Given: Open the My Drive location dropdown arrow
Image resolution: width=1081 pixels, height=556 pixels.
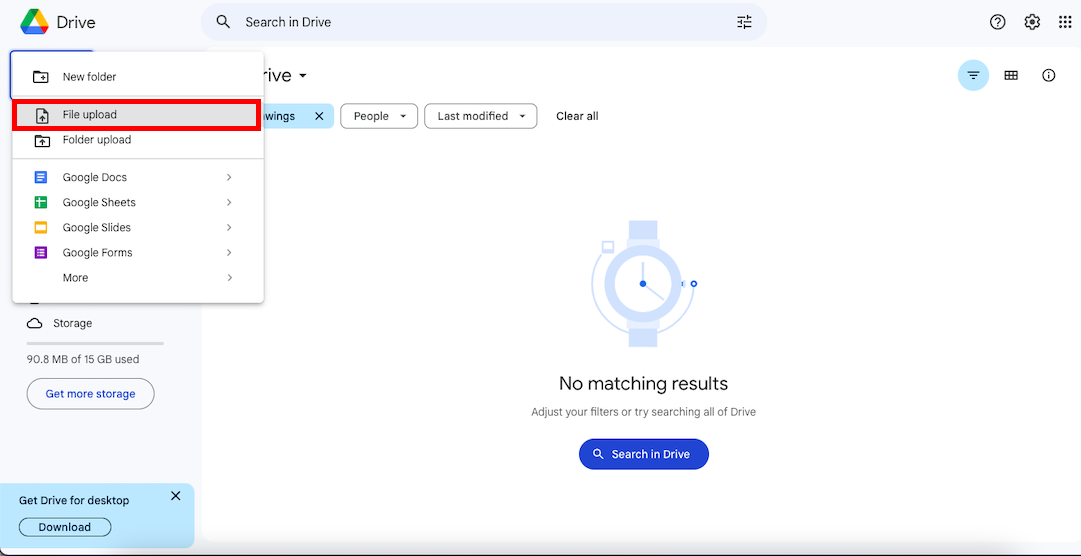Looking at the screenshot, I should pos(303,76).
